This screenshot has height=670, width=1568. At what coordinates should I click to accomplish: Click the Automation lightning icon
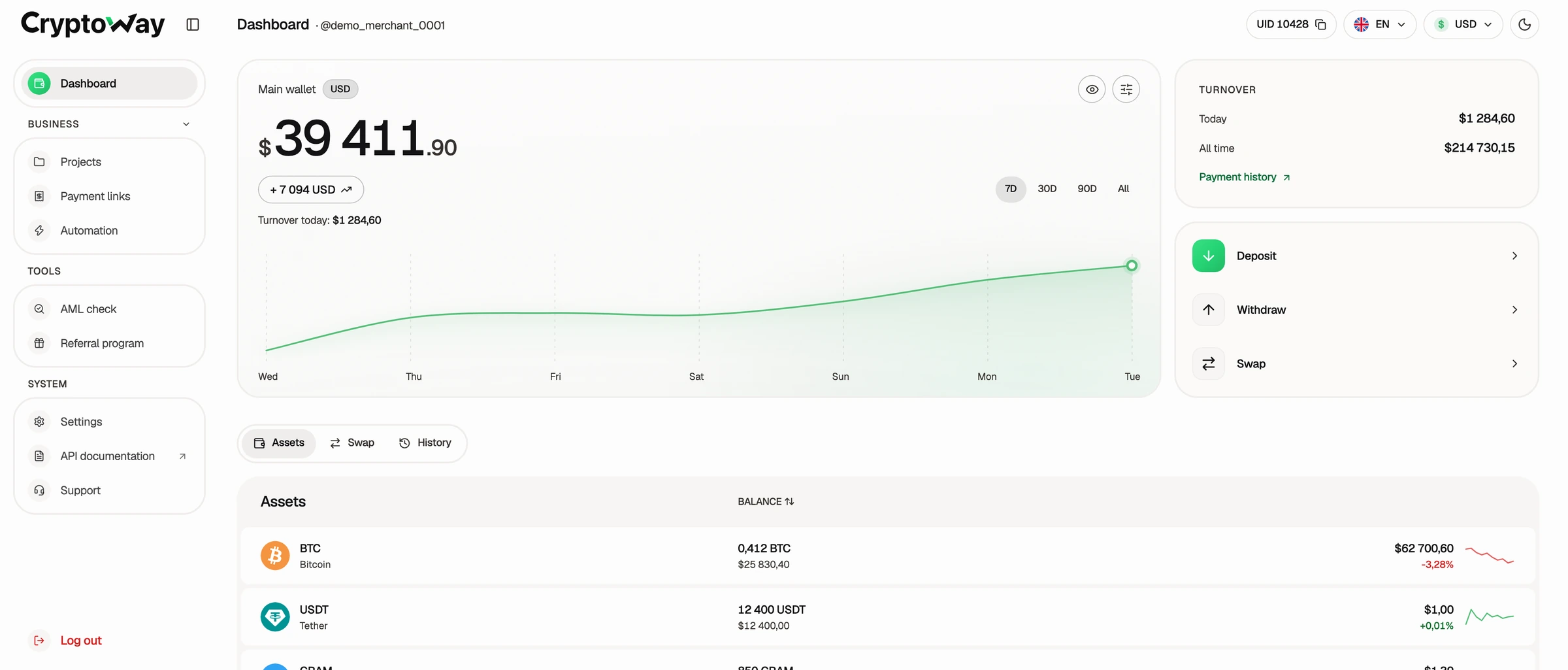pos(39,230)
